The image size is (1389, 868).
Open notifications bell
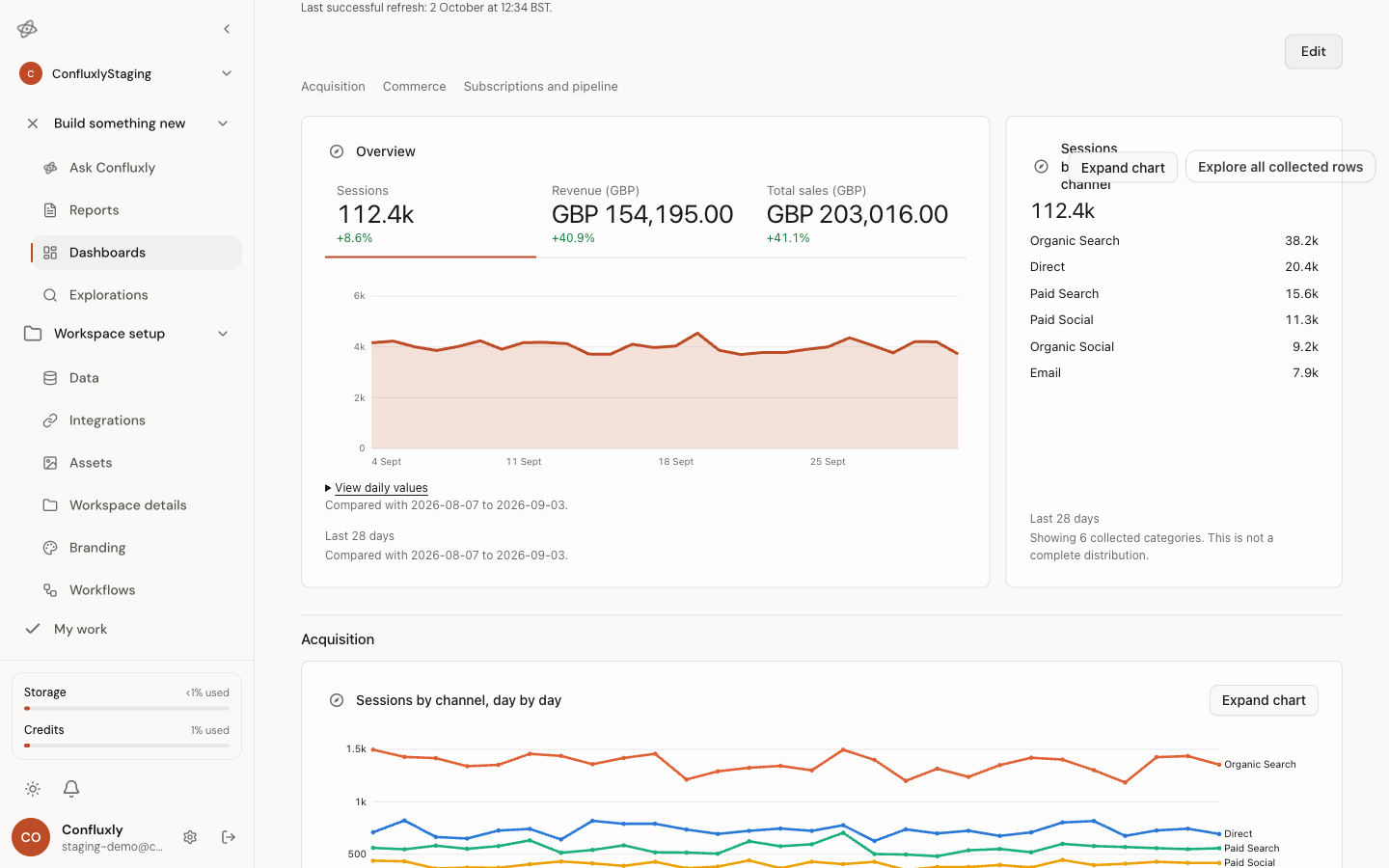[71, 789]
